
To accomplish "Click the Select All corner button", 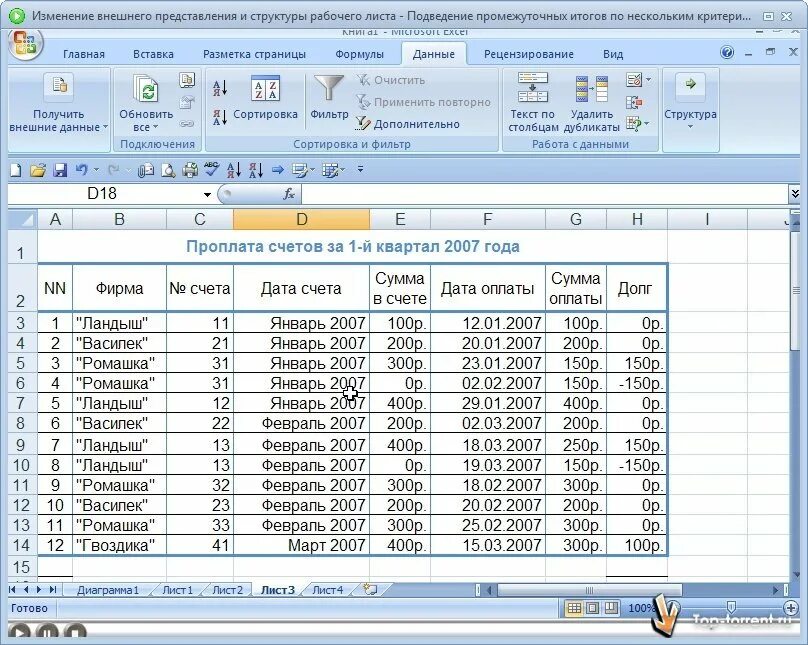I will 22,219.
